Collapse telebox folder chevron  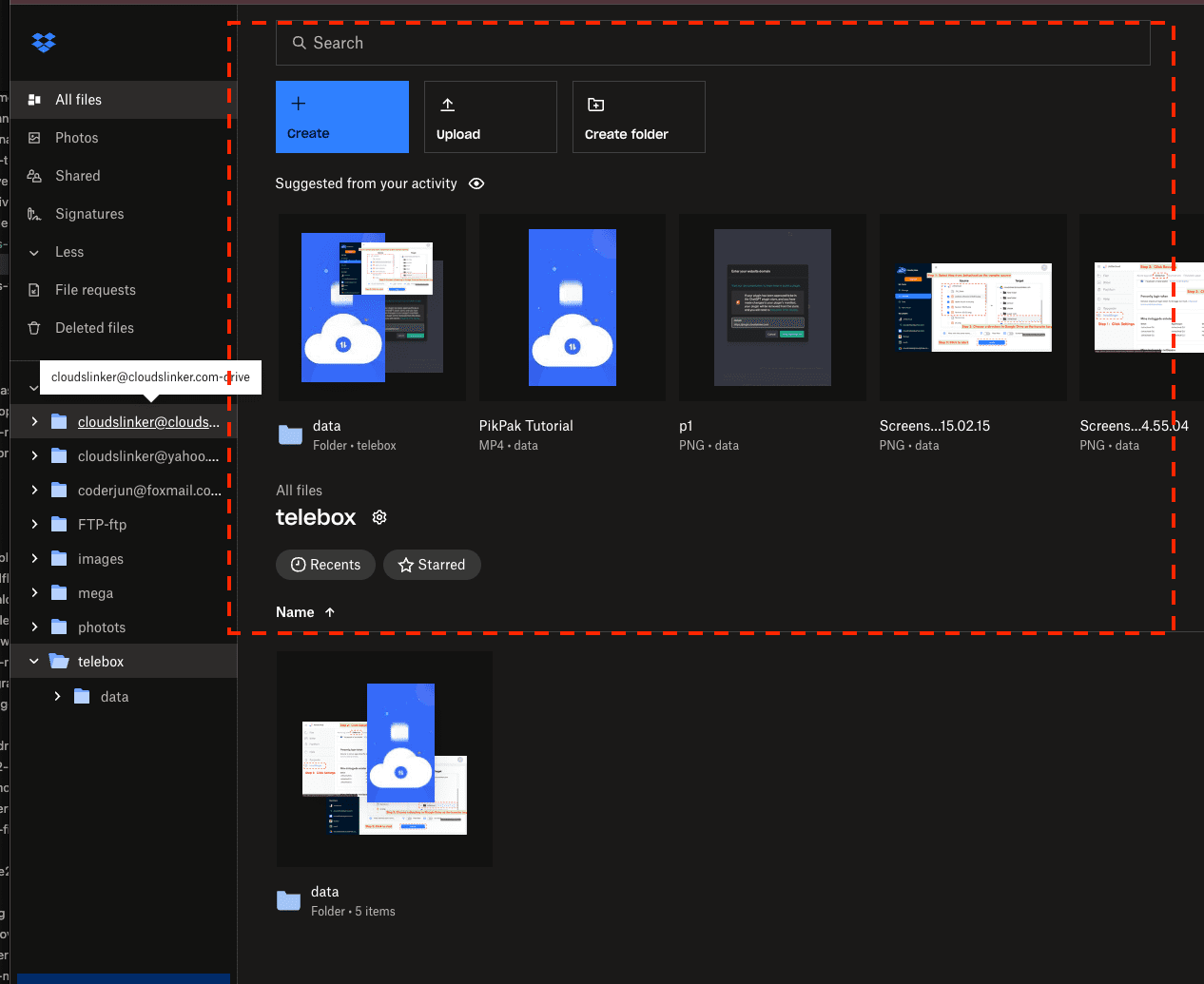coord(34,662)
